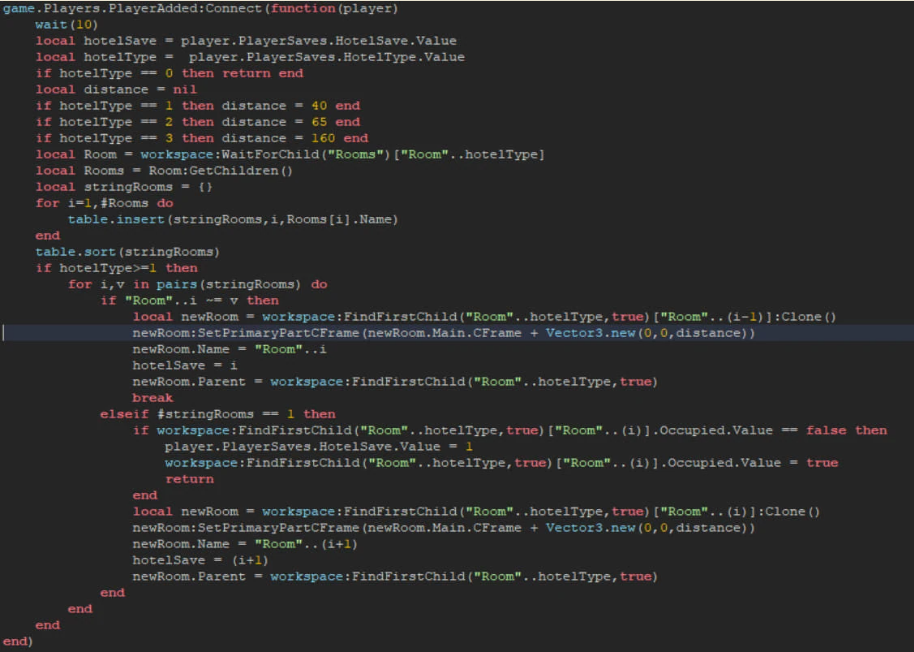Screen dimensions: 914x652
Task: Place cursor on the table.sort(stringRooms) call
Action: [110, 251]
